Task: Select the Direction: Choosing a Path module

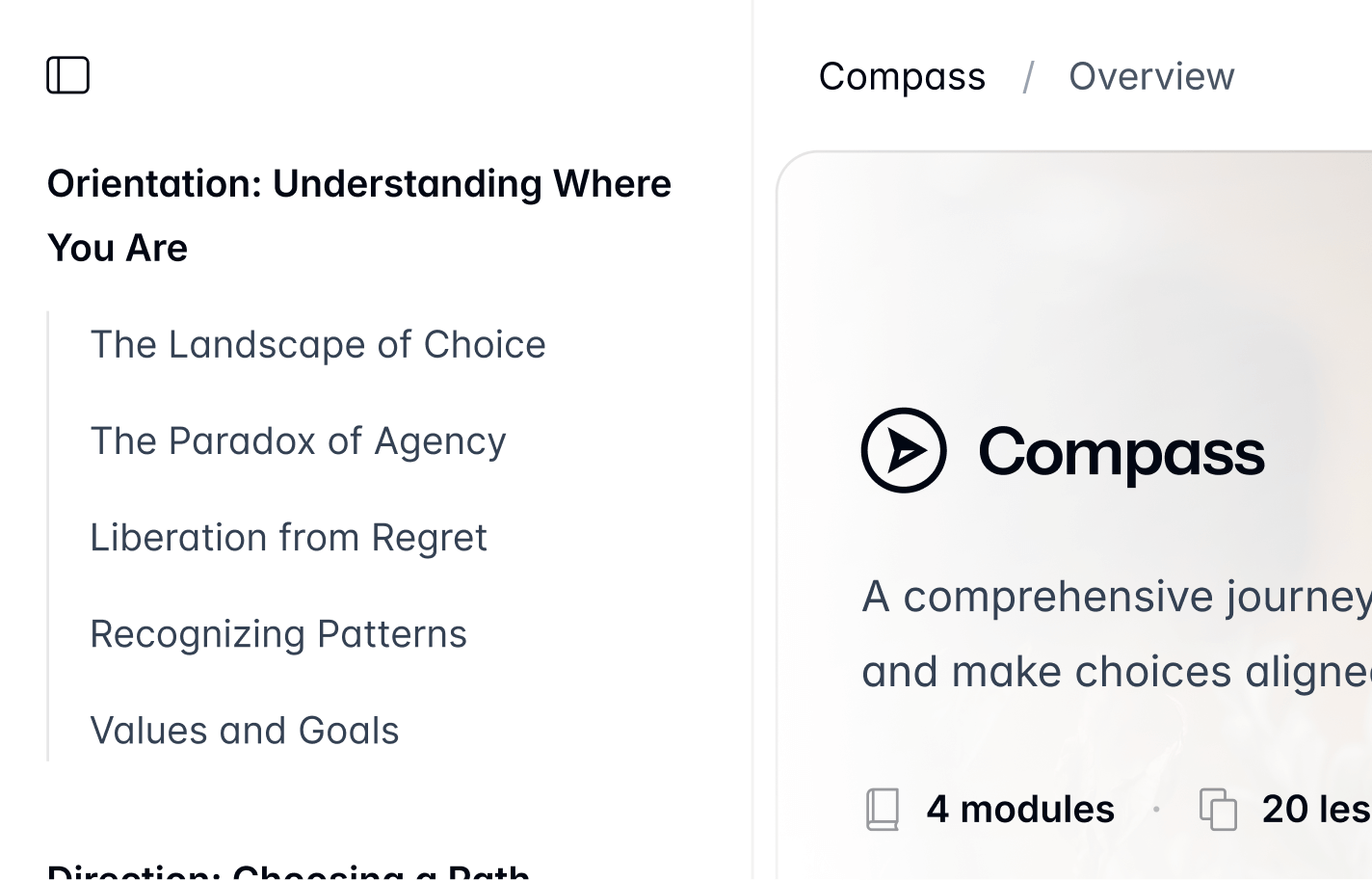Action: 289,871
